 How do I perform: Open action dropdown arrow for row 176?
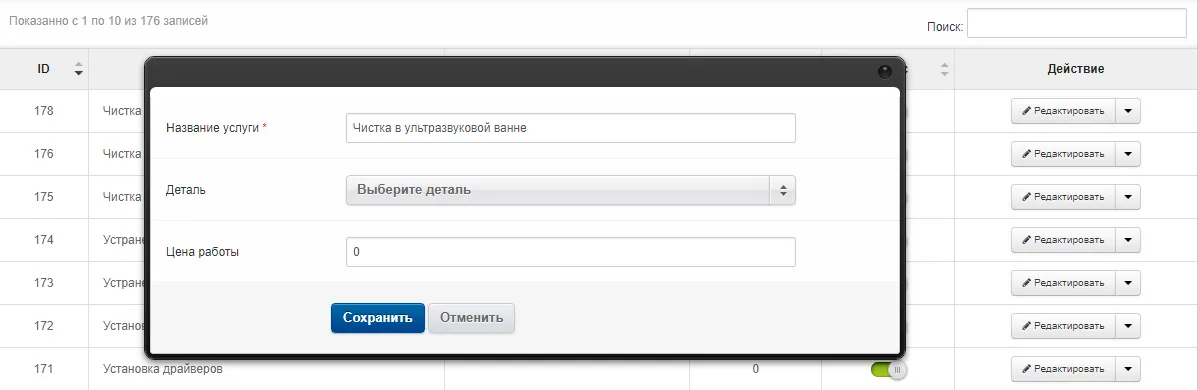[x=1128, y=154]
